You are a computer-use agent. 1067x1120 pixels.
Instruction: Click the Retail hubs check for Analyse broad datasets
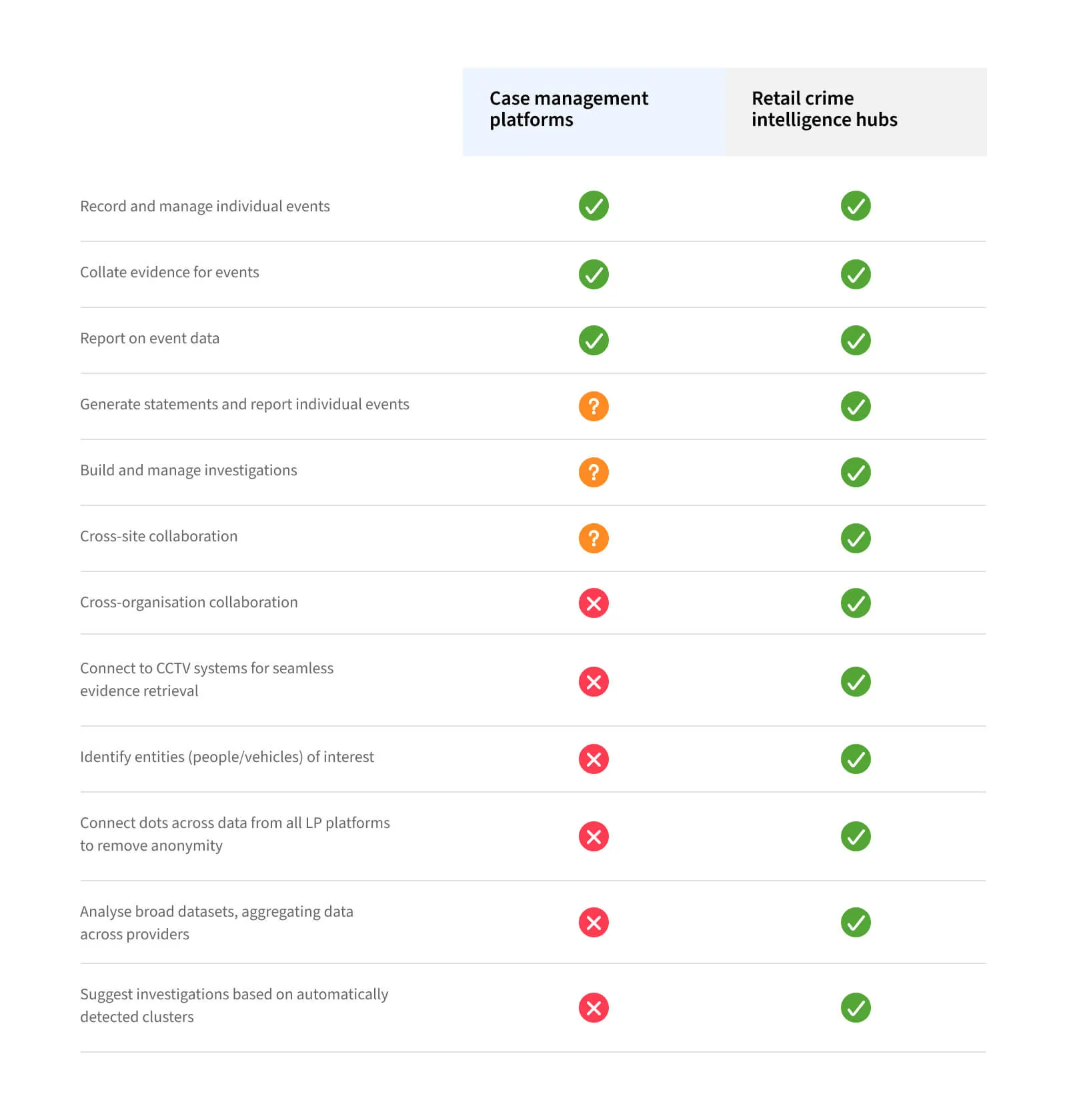tap(856, 922)
